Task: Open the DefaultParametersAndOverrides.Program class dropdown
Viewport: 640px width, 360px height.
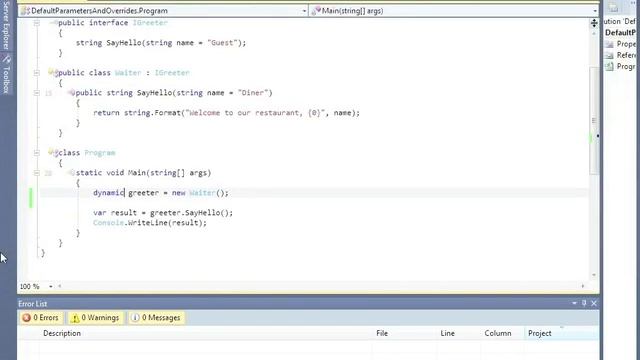Action: pos(304,11)
